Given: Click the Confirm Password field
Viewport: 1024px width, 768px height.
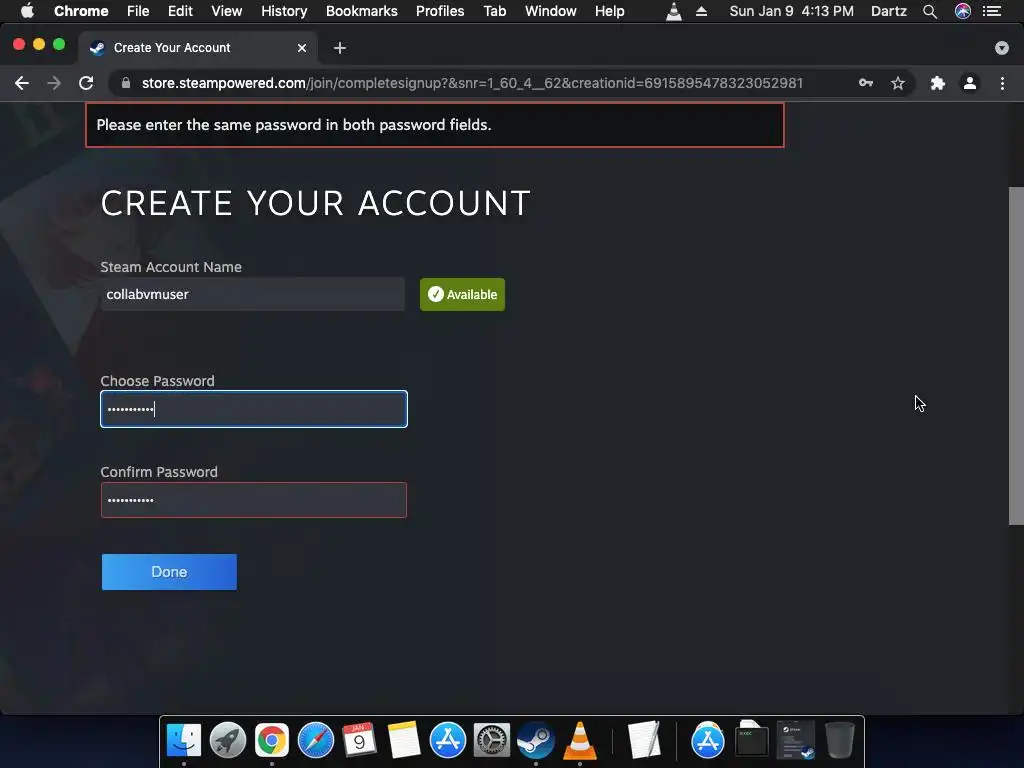Looking at the screenshot, I should [254, 500].
